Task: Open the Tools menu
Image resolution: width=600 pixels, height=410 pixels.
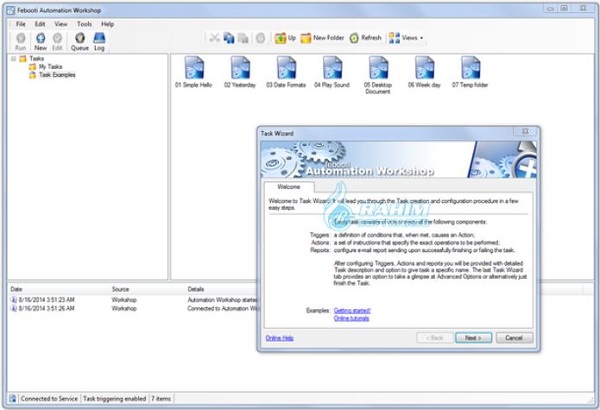Action: pyautogui.click(x=84, y=24)
